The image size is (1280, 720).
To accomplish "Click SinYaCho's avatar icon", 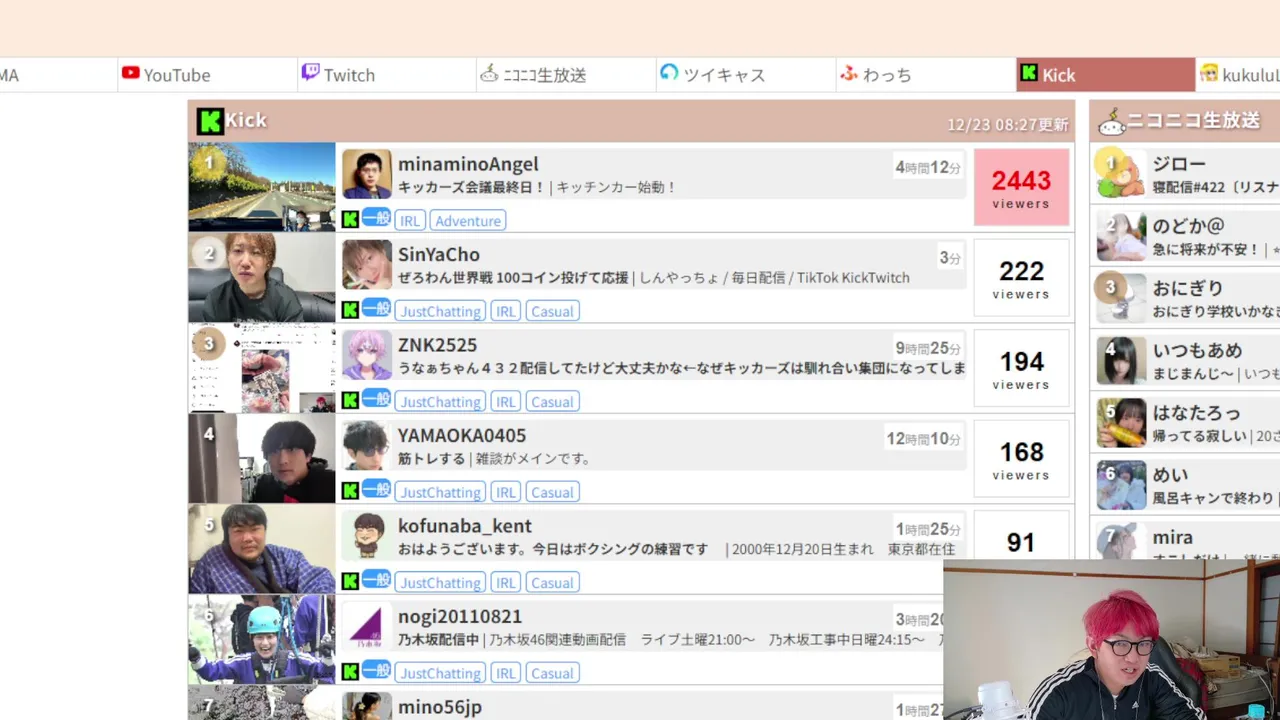I will coord(367,265).
